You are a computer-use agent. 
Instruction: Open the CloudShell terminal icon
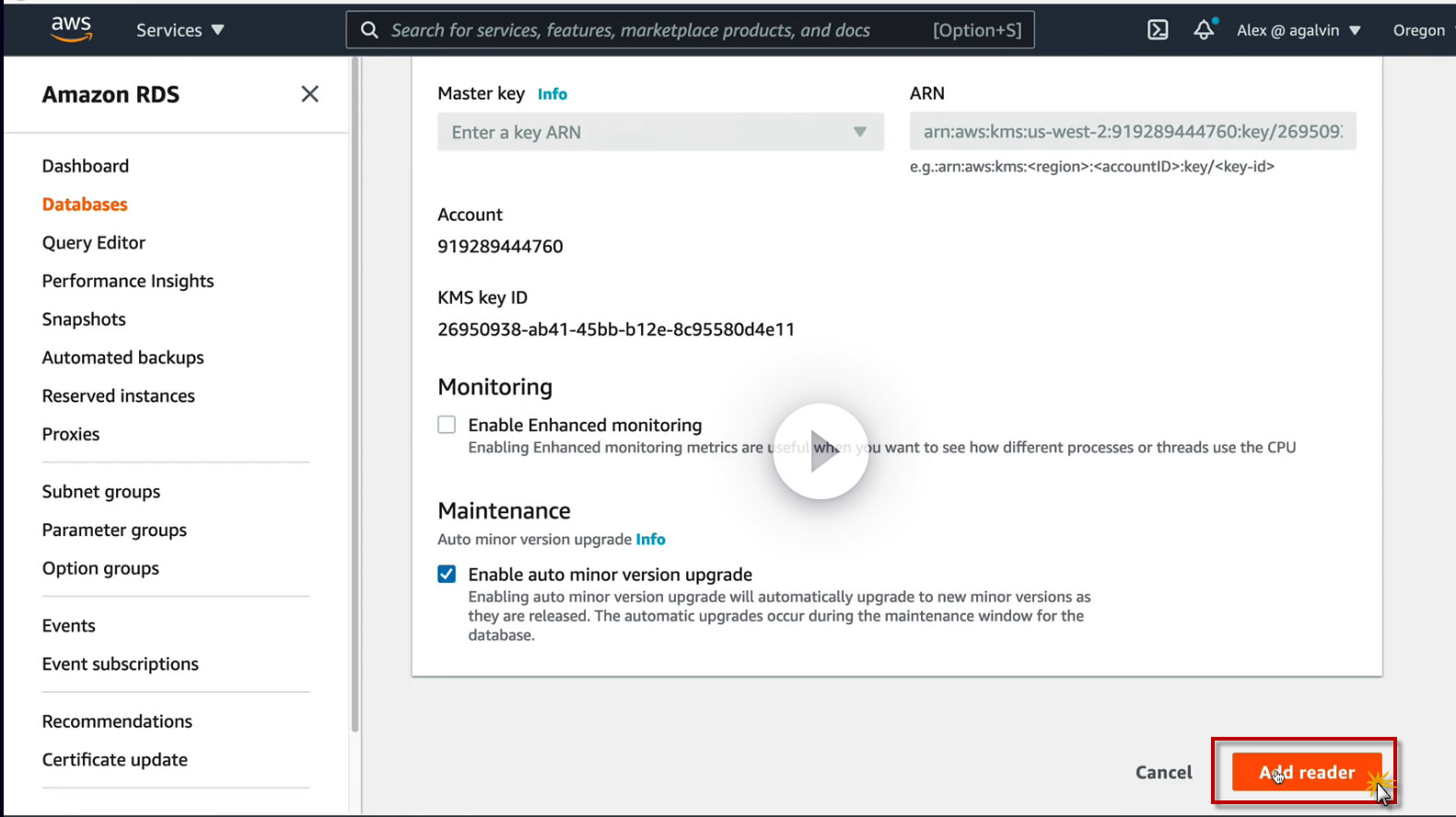point(1158,29)
